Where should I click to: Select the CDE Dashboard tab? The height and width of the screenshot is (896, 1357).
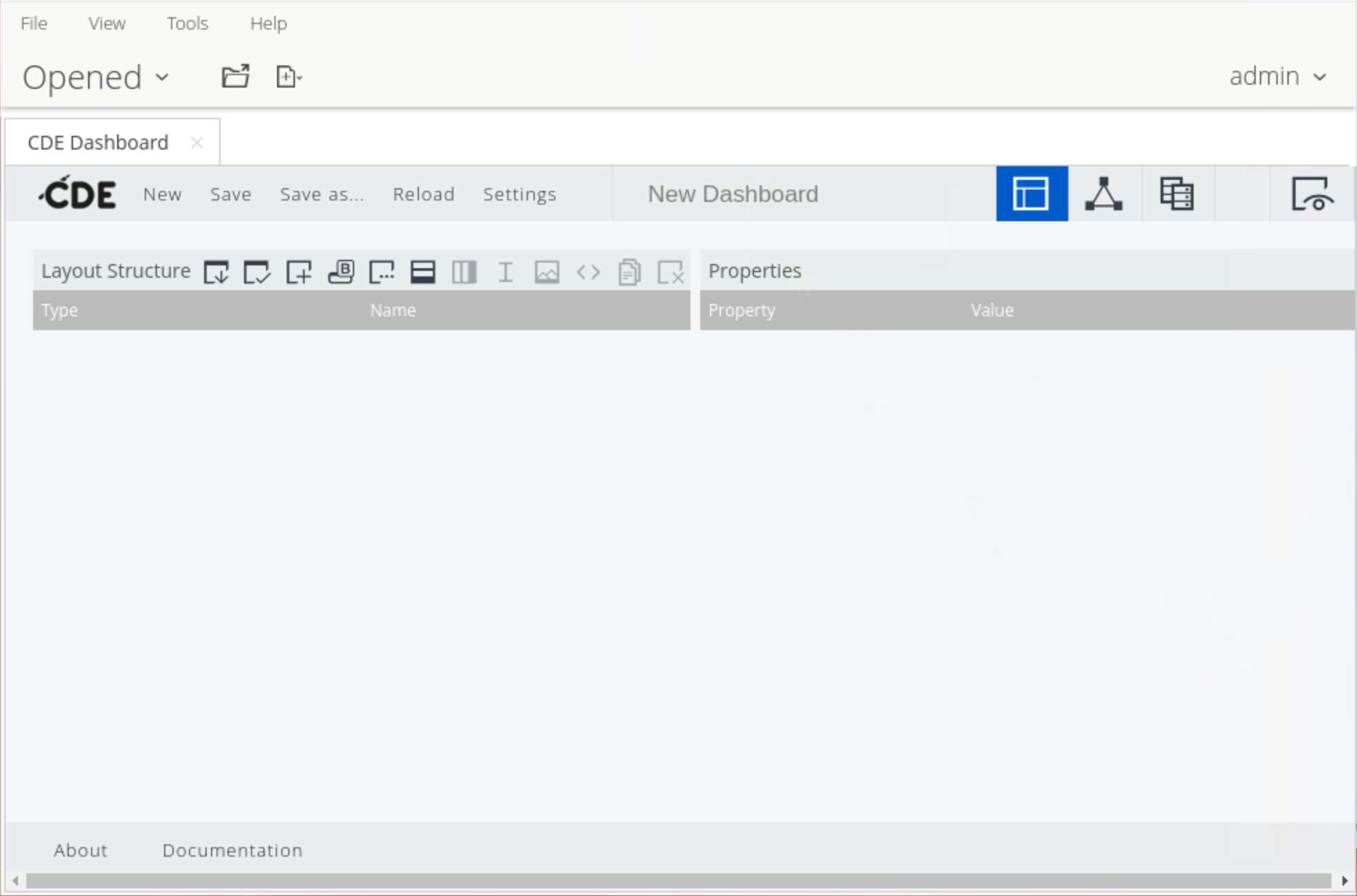(x=98, y=143)
